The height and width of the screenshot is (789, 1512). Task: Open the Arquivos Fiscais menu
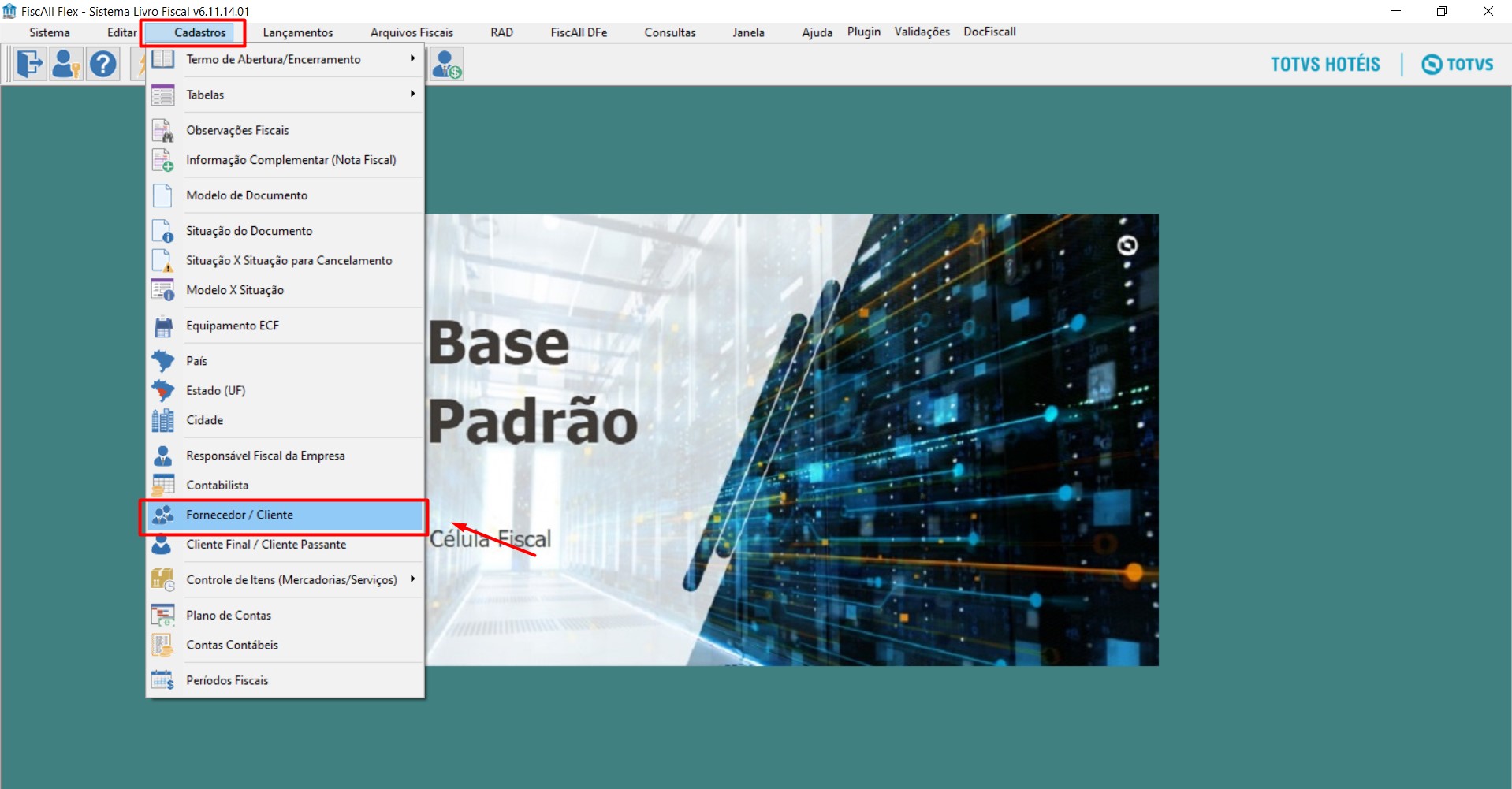coord(412,32)
